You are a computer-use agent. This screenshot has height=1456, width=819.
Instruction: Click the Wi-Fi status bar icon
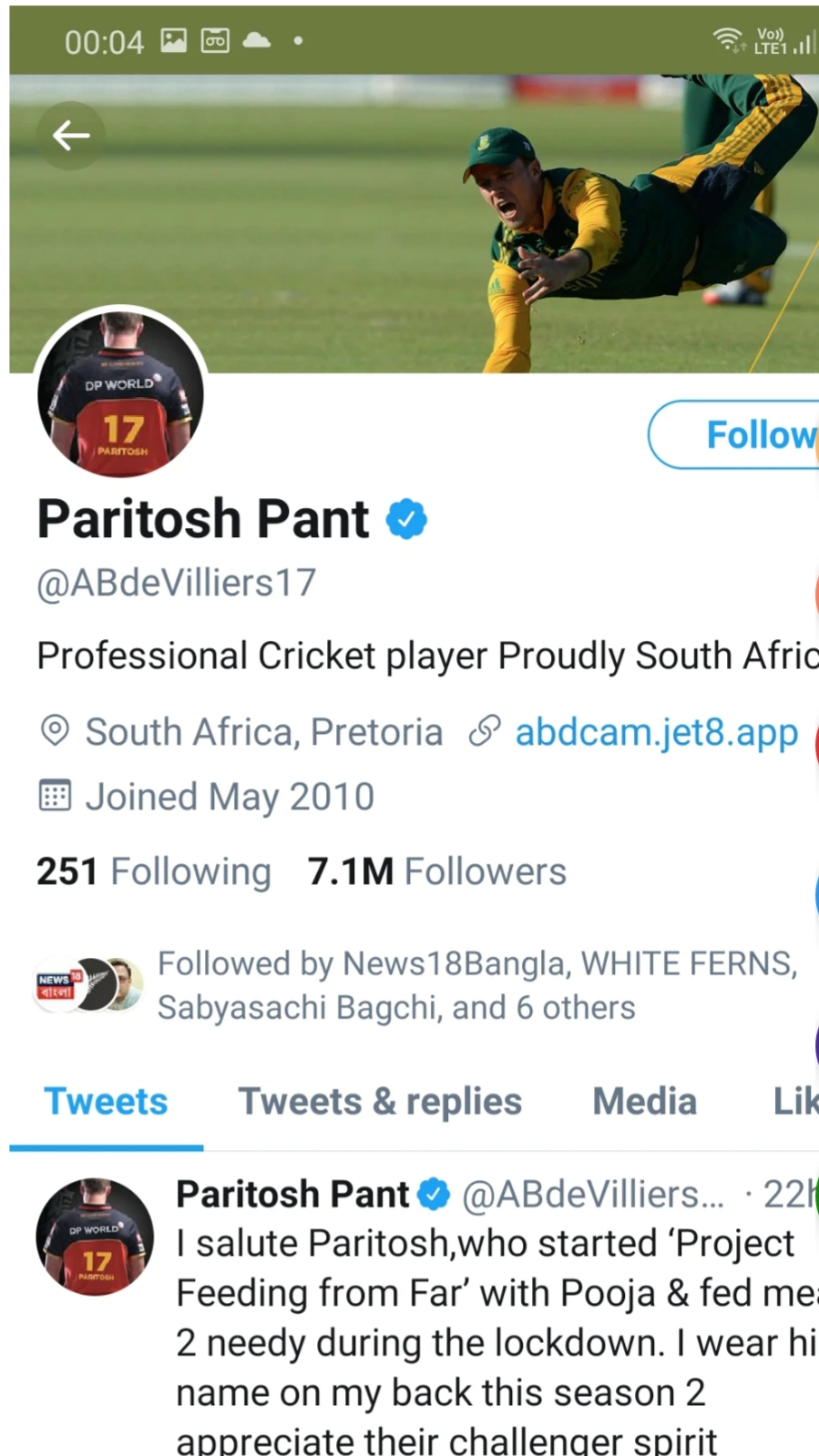point(728,39)
